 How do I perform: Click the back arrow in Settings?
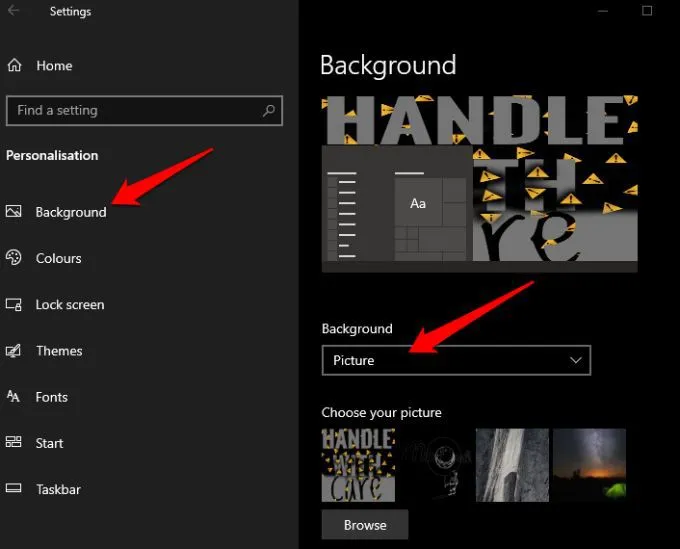13,10
